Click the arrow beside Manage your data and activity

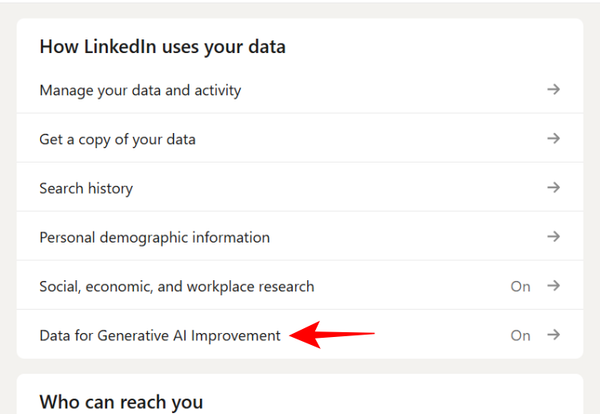click(x=553, y=90)
